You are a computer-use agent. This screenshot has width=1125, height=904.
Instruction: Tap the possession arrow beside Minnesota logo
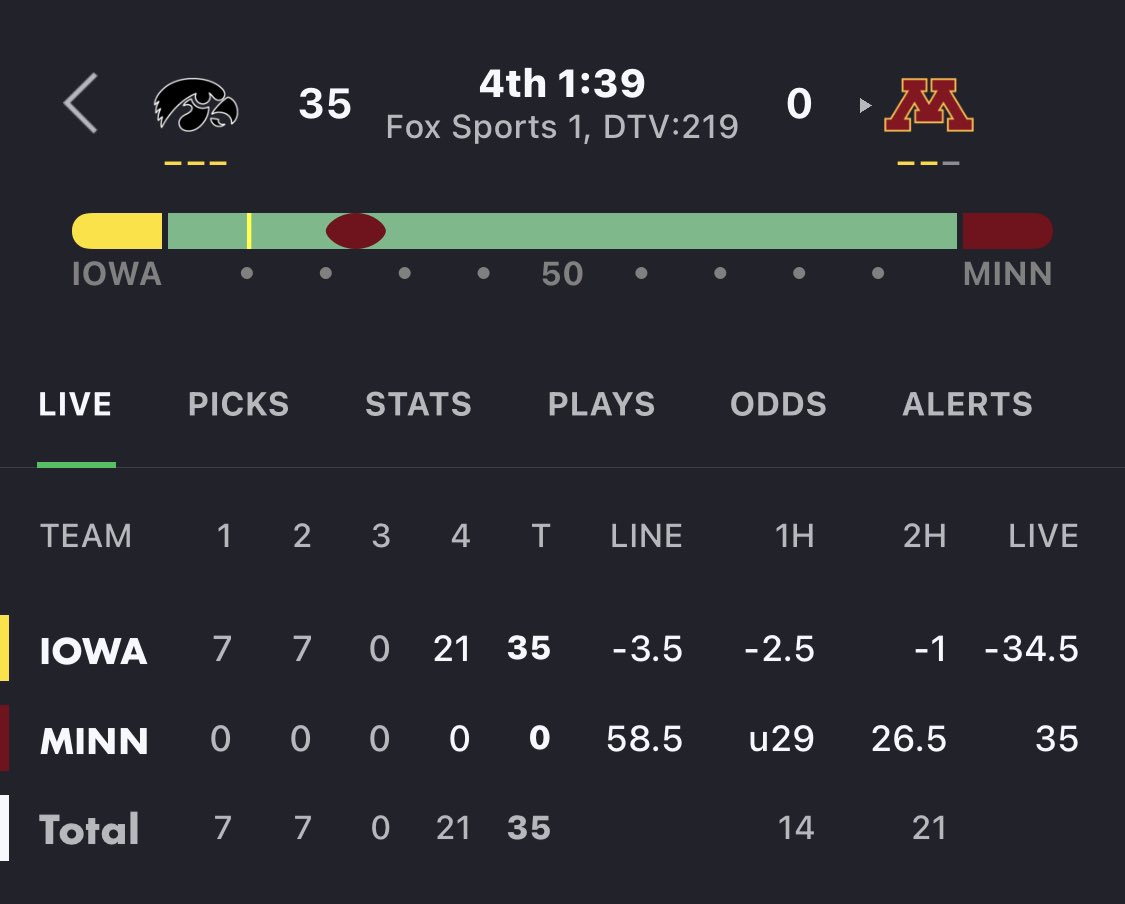865,105
